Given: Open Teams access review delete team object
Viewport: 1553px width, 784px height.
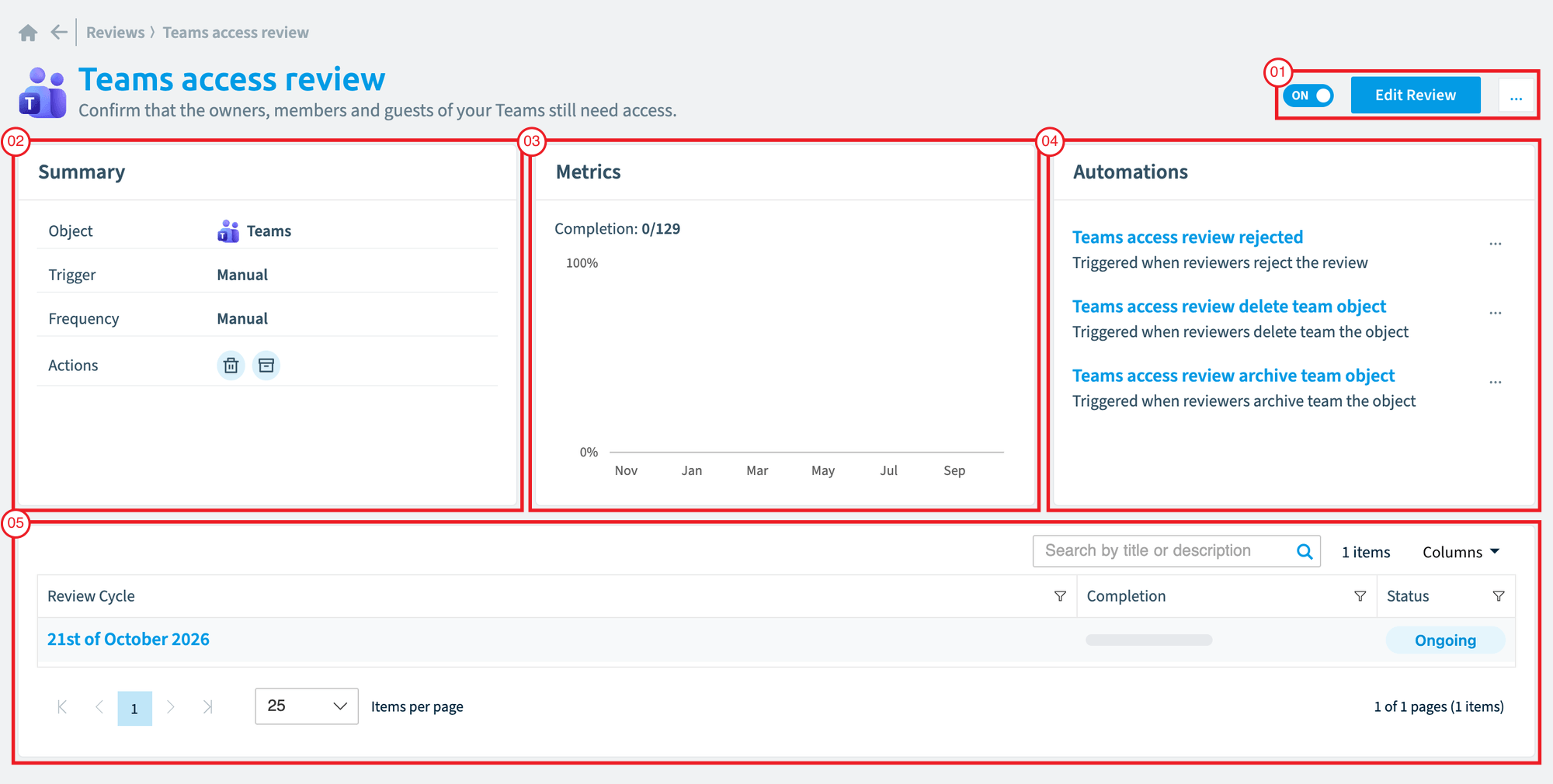Looking at the screenshot, I should click(x=1229, y=306).
